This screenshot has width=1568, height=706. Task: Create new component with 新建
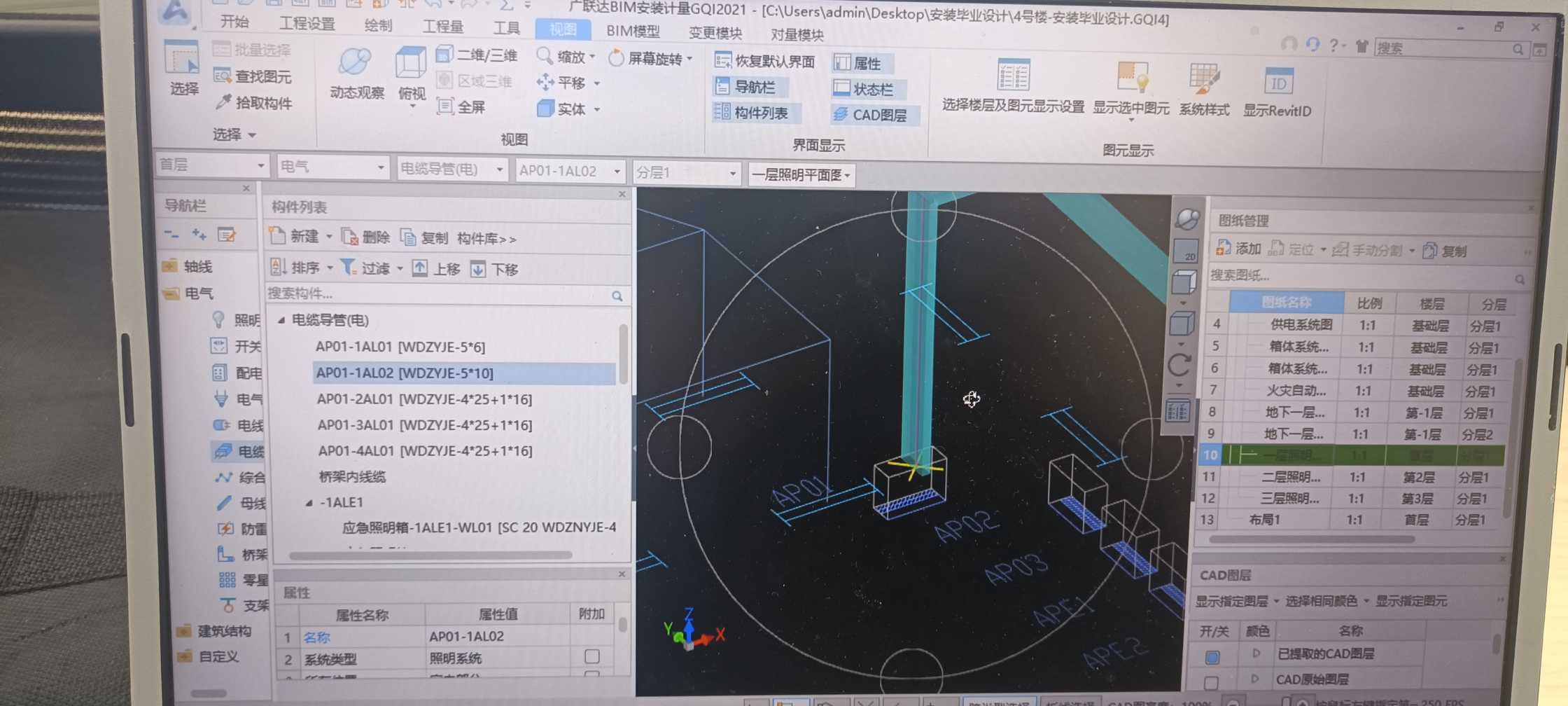pos(294,237)
